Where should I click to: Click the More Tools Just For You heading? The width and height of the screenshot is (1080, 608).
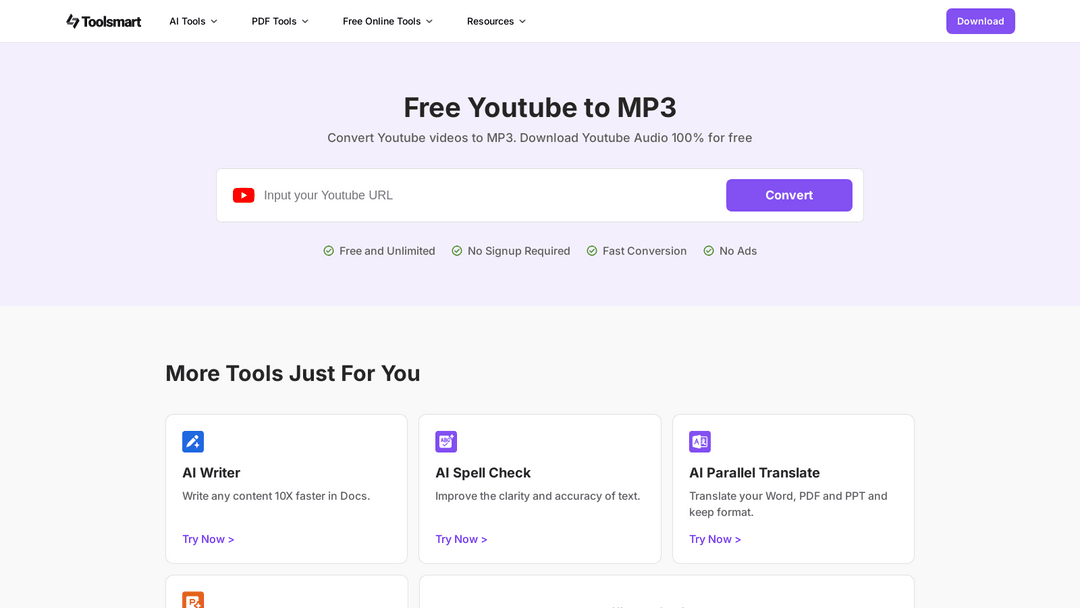[293, 373]
